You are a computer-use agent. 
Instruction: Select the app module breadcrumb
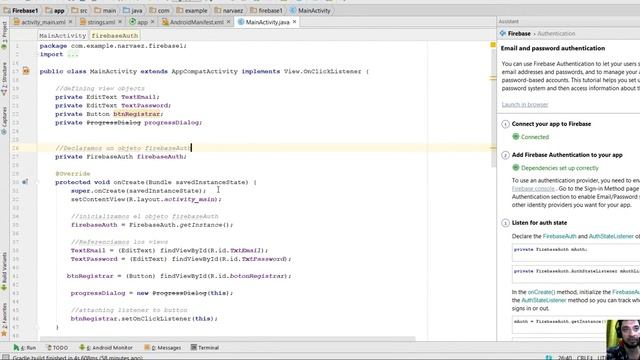pos(55,10)
